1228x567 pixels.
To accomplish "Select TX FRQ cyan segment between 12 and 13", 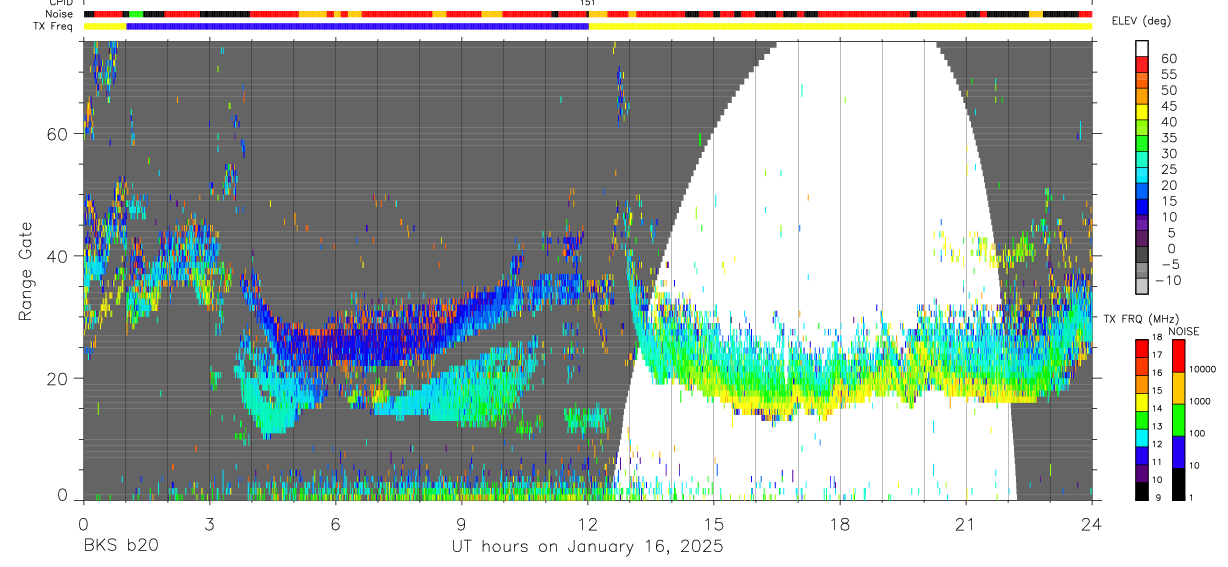I will click(1142, 437).
